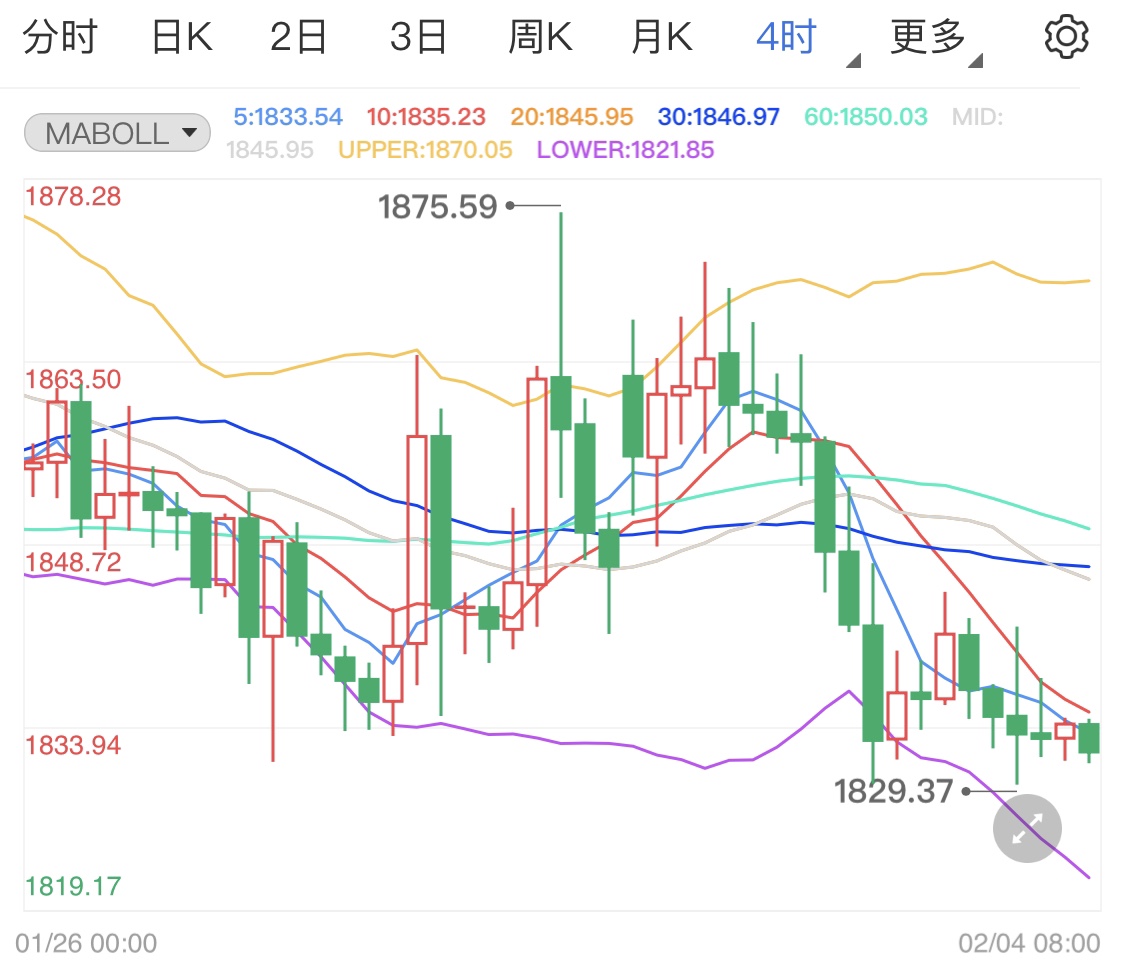Select the highlighted 4时 tab
1125x975 pixels.
pos(785,35)
